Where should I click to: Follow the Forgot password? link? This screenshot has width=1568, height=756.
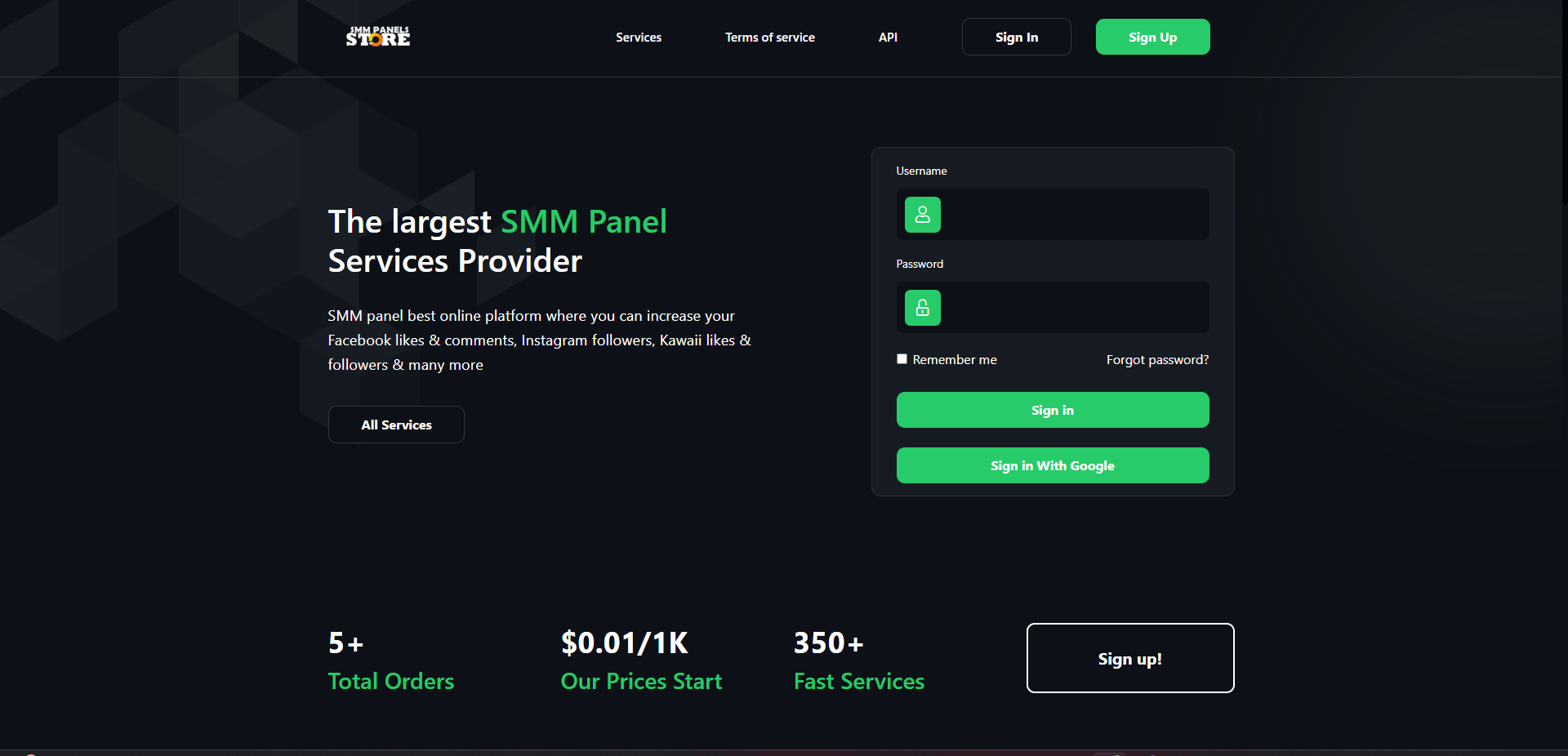1156,360
